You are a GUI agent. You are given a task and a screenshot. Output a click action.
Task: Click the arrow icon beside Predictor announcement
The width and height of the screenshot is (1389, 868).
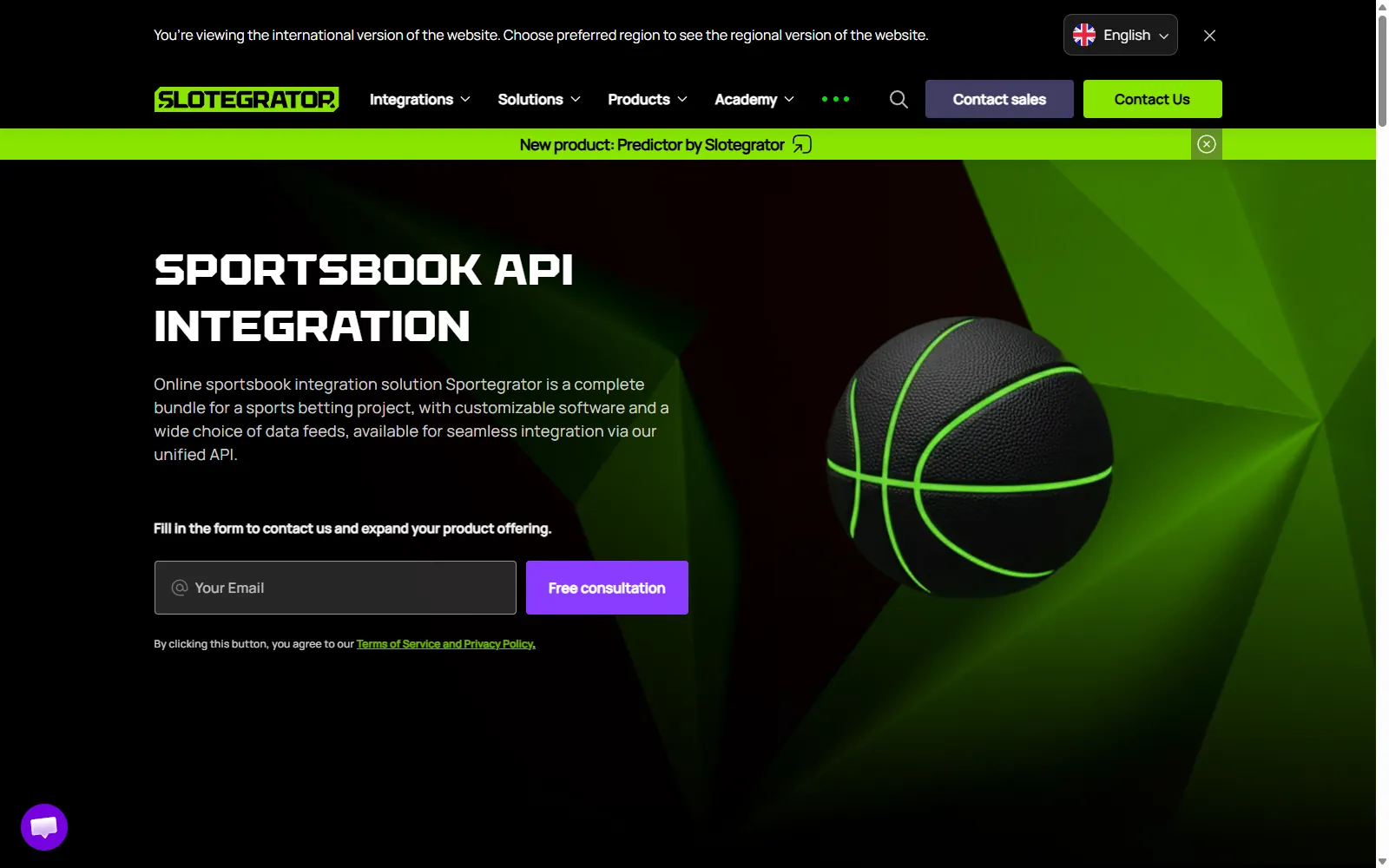(802, 144)
